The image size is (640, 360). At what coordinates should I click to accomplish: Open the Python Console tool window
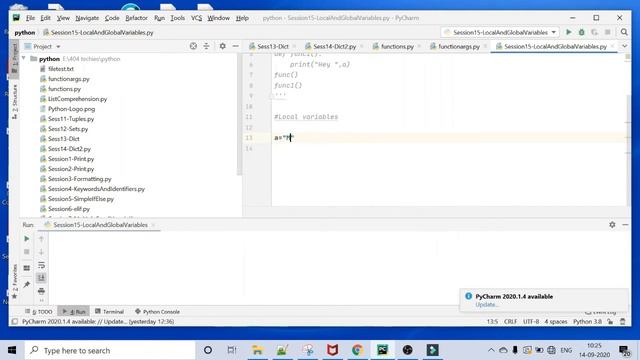(x=157, y=311)
